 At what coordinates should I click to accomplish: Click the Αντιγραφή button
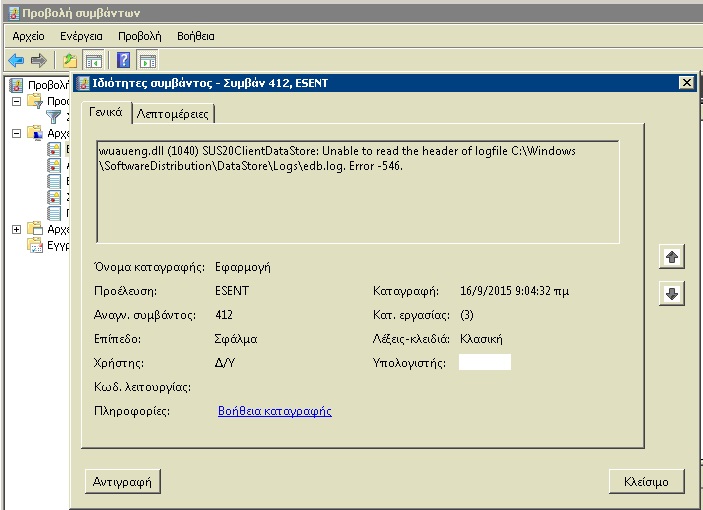point(122,482)
